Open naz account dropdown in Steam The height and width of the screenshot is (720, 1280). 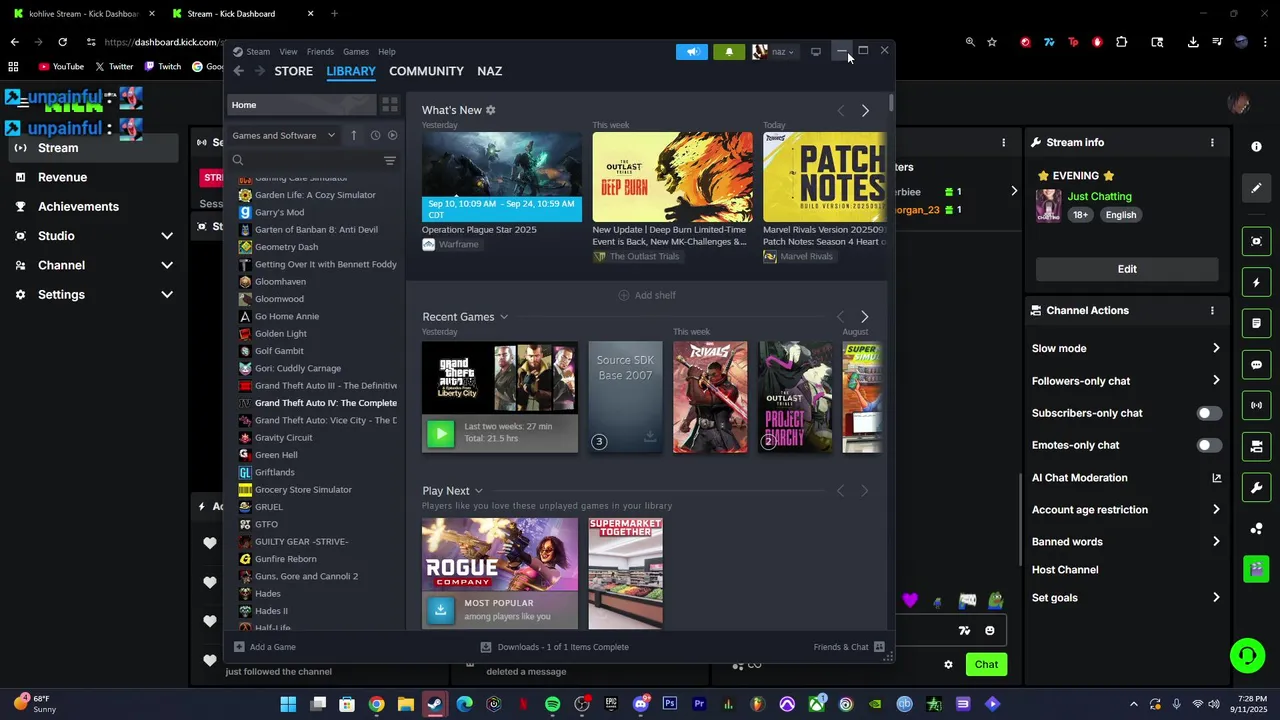(x=774, y=52)
